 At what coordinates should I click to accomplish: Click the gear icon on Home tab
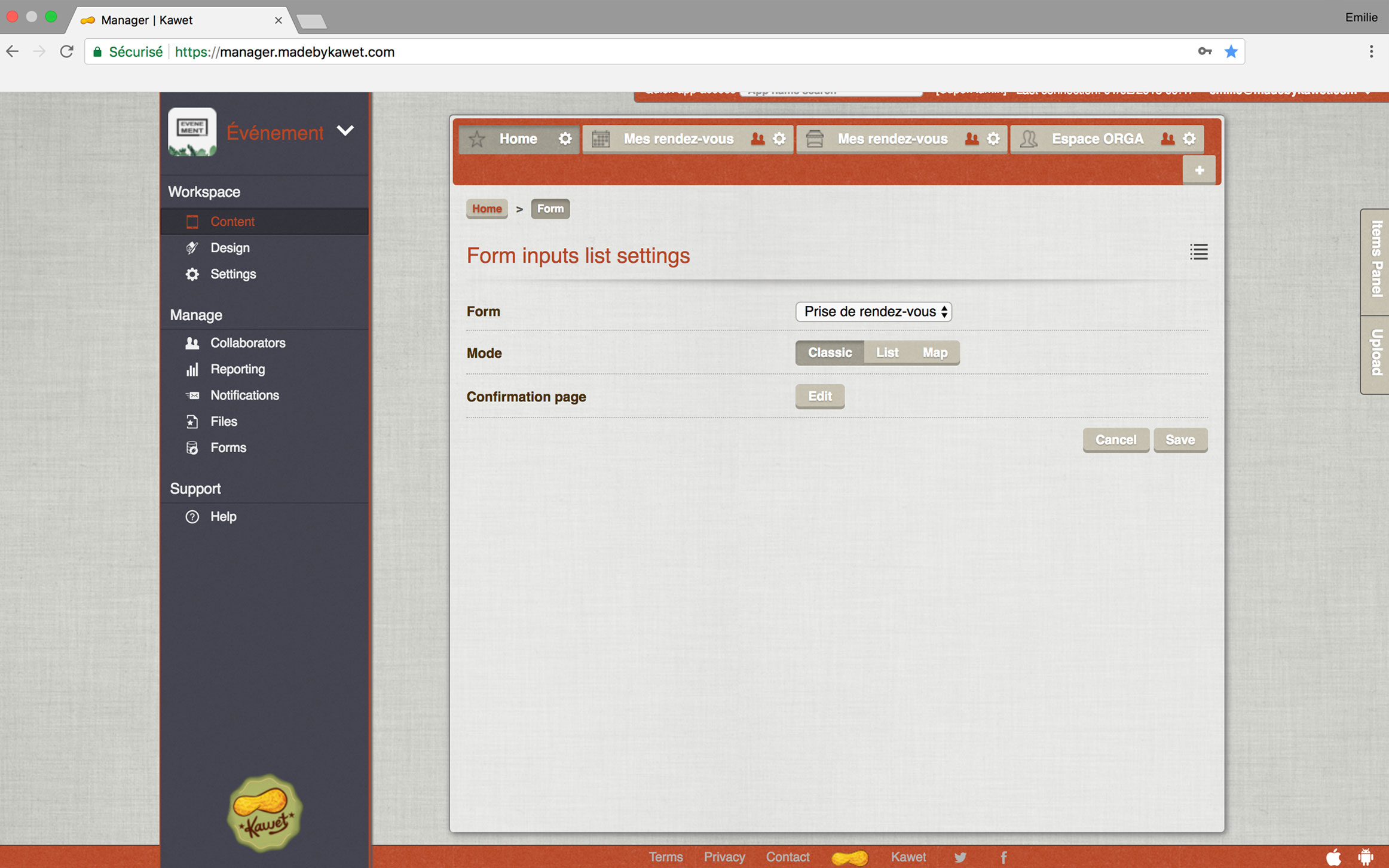565,139
